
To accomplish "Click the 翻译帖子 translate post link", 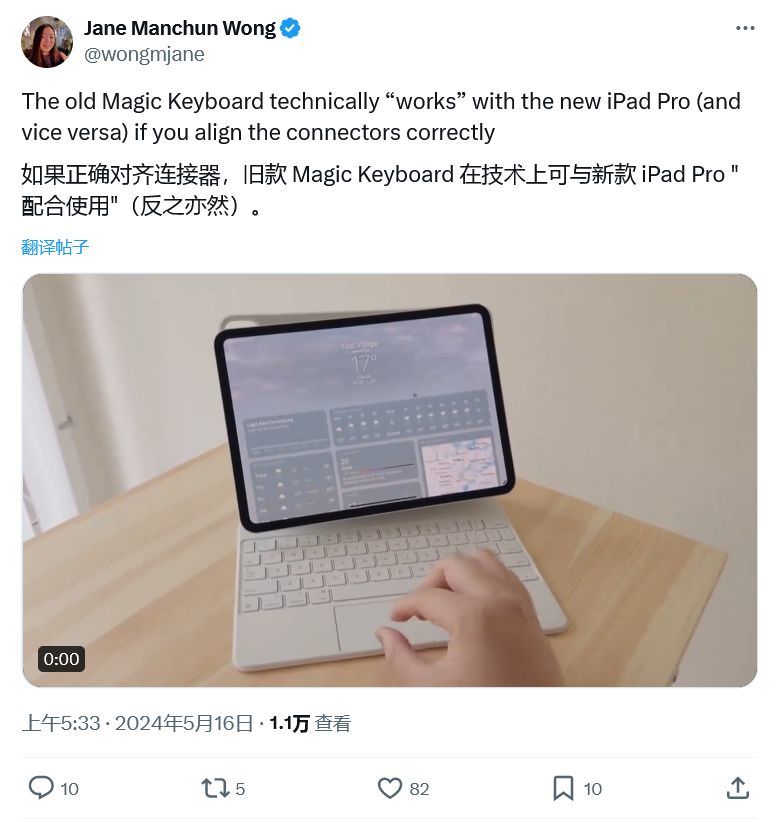I will click(x=55, y=247).
